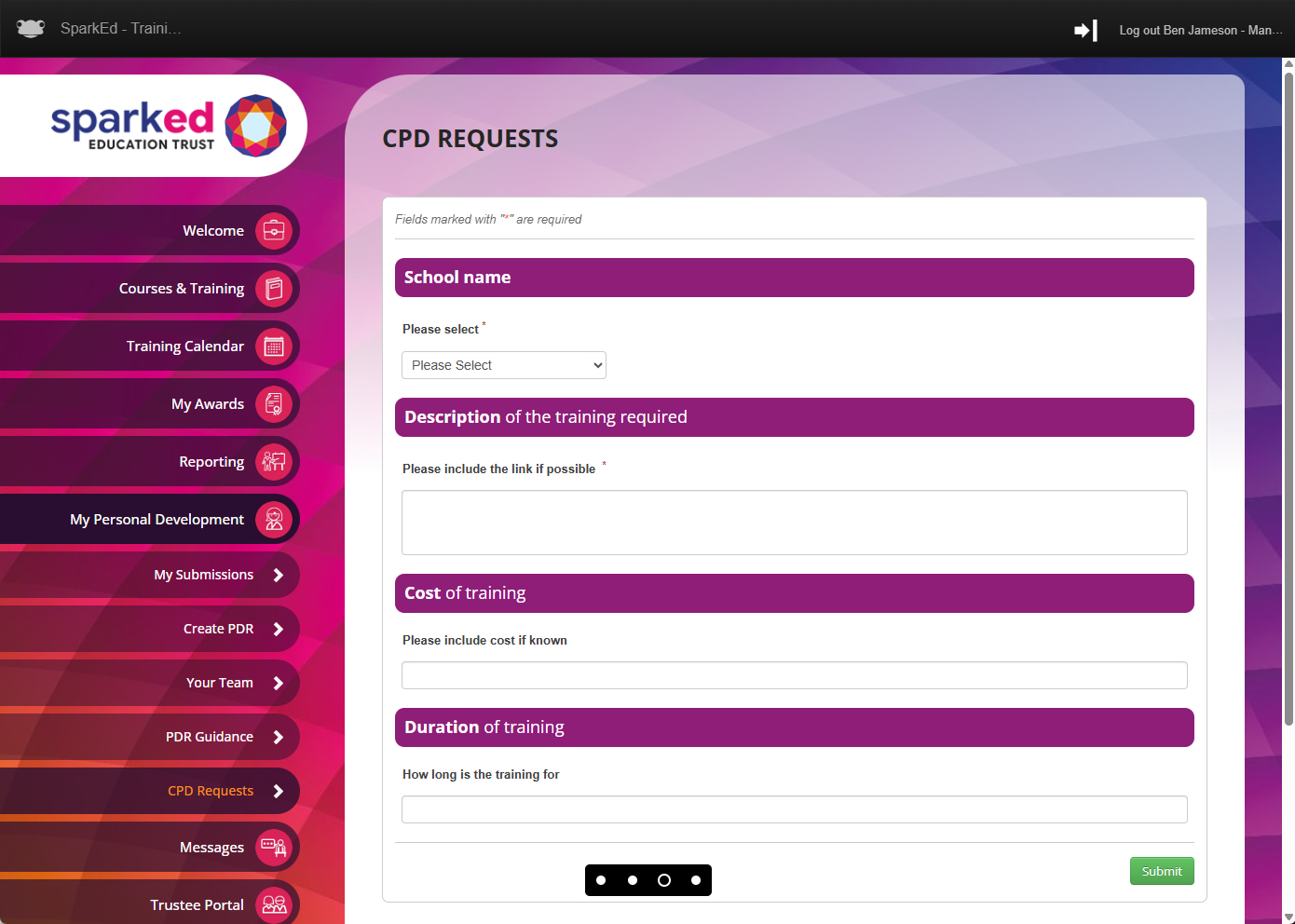Click the Training Calendar icon
1295x924 pixels.
coord(274,346)
